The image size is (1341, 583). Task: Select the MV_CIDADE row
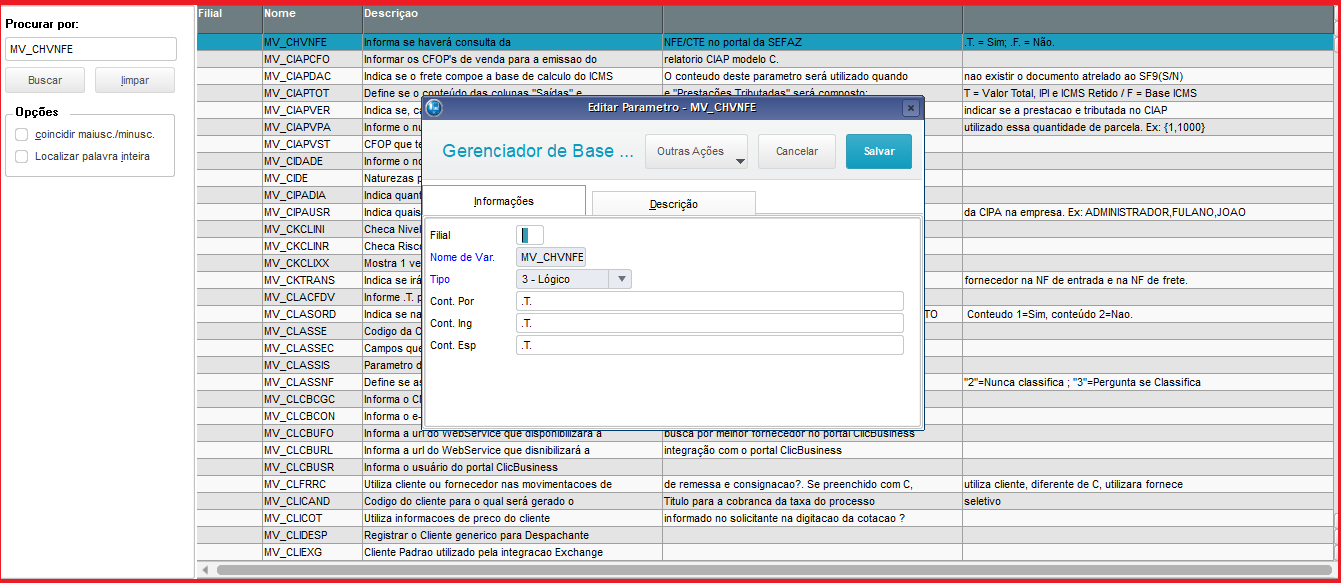pos(765,161)
